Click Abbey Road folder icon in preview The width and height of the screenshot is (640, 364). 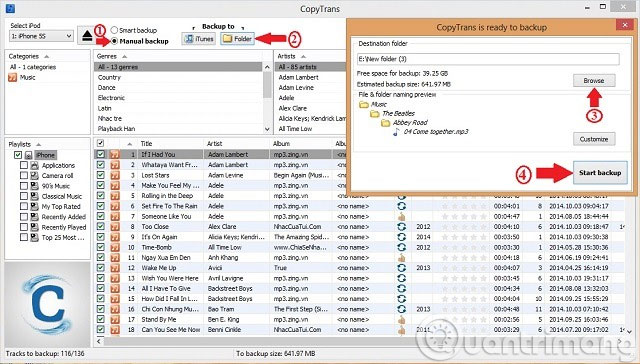(x=386, y=123)
